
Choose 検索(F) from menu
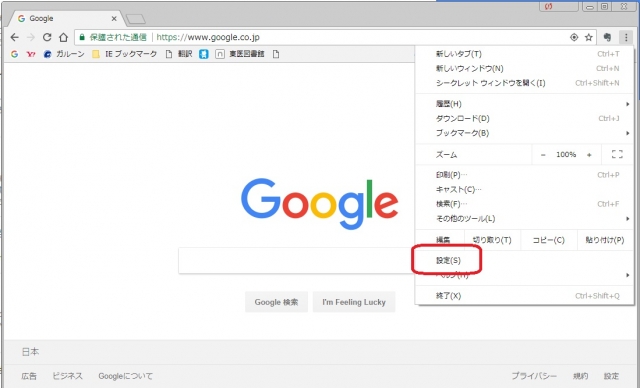(x=525, y=204)
